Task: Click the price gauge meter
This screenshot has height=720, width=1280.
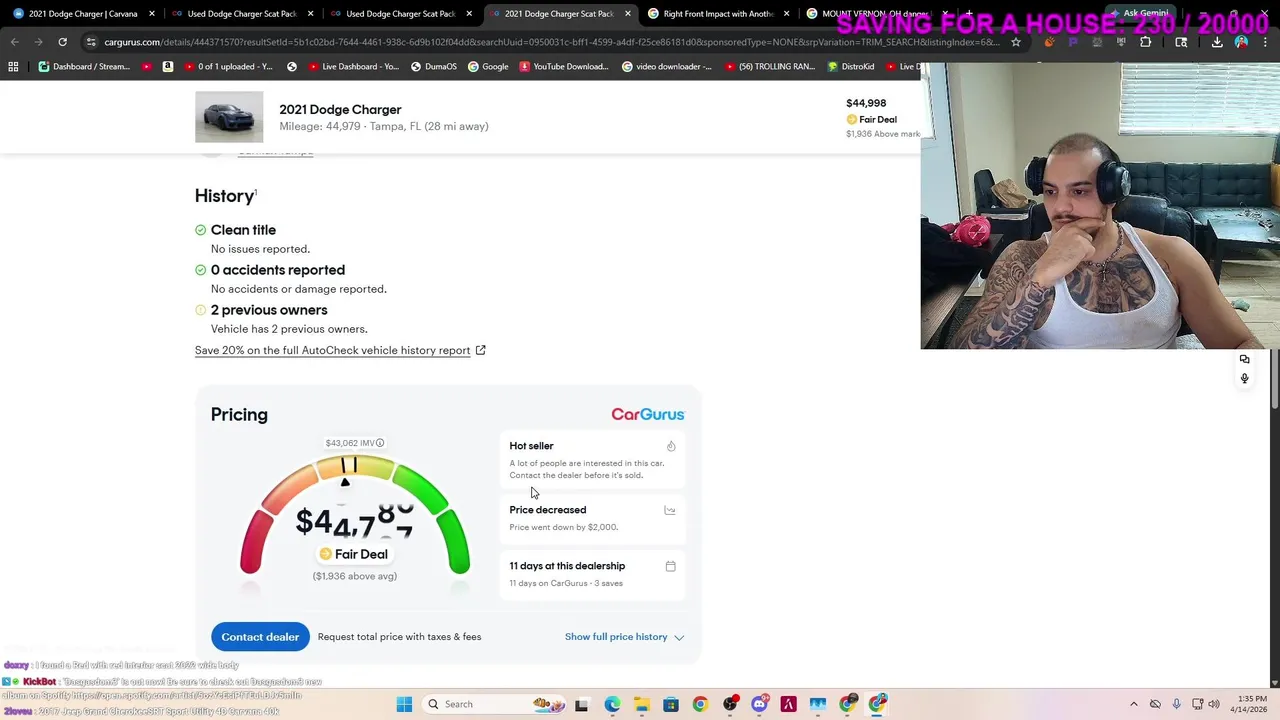Action: coord(355,515)
